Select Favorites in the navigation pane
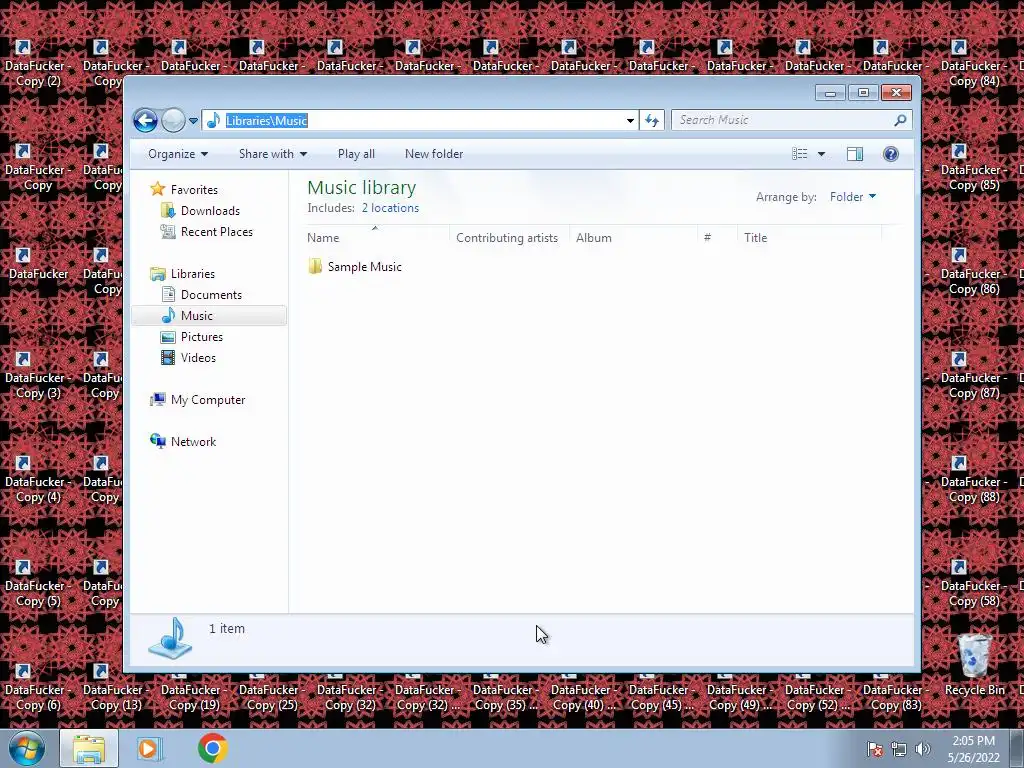The height and width of the screenshot is (768, 1024). [194, 190]
